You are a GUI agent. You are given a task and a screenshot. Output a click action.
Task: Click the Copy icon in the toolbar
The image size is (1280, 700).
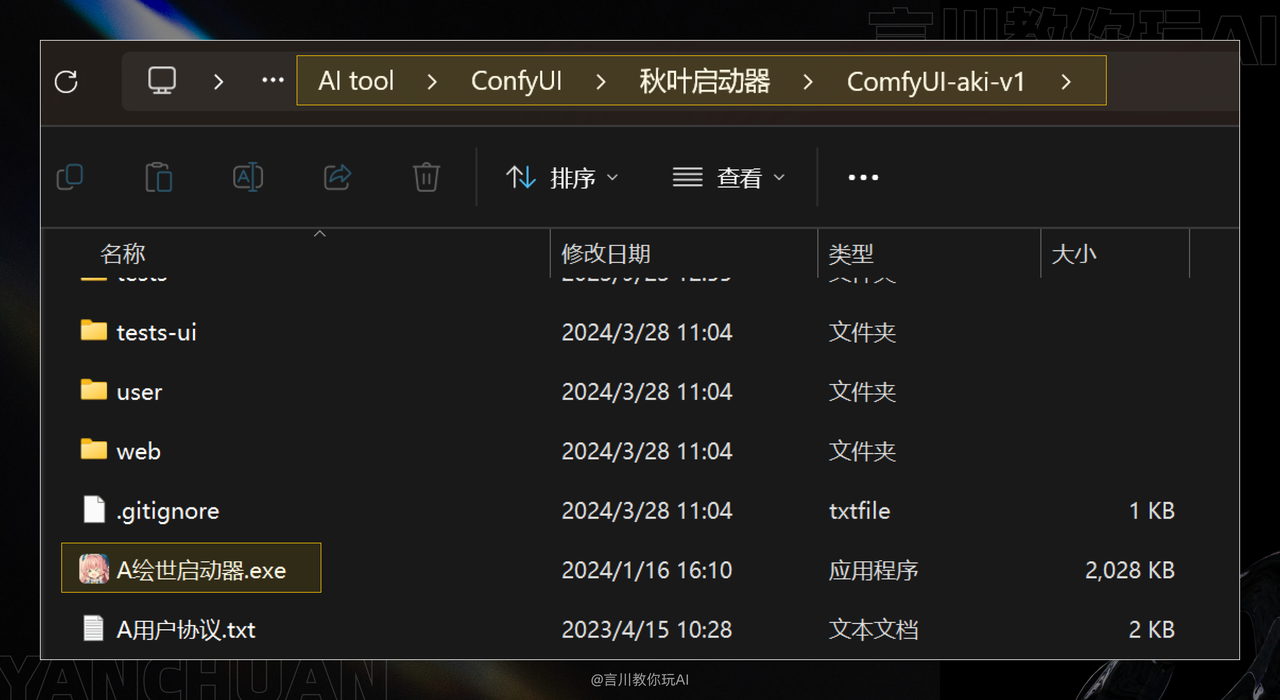[70, 177]
